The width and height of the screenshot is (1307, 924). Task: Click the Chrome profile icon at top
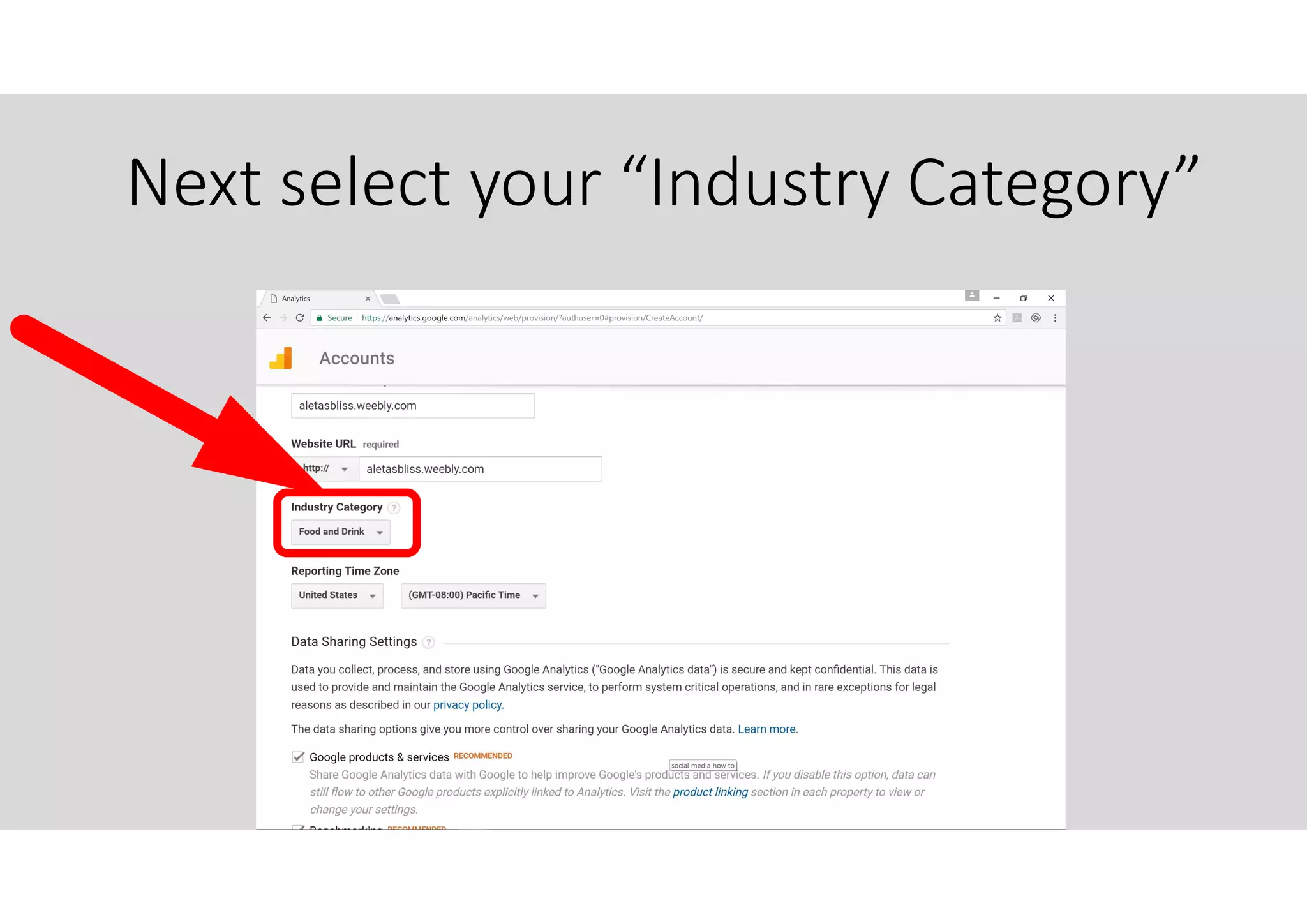click(972, 295)
